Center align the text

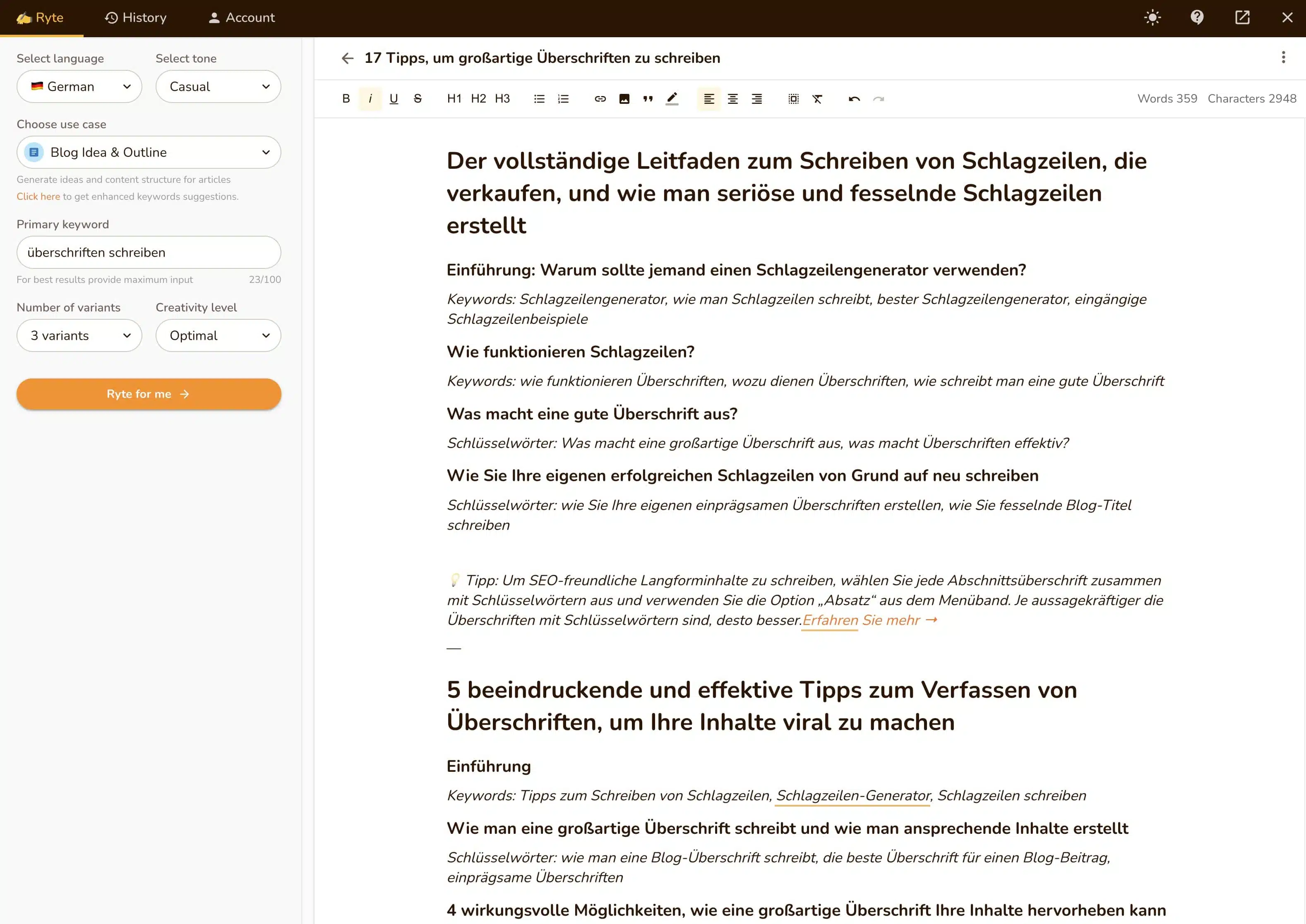pos(733,98)
